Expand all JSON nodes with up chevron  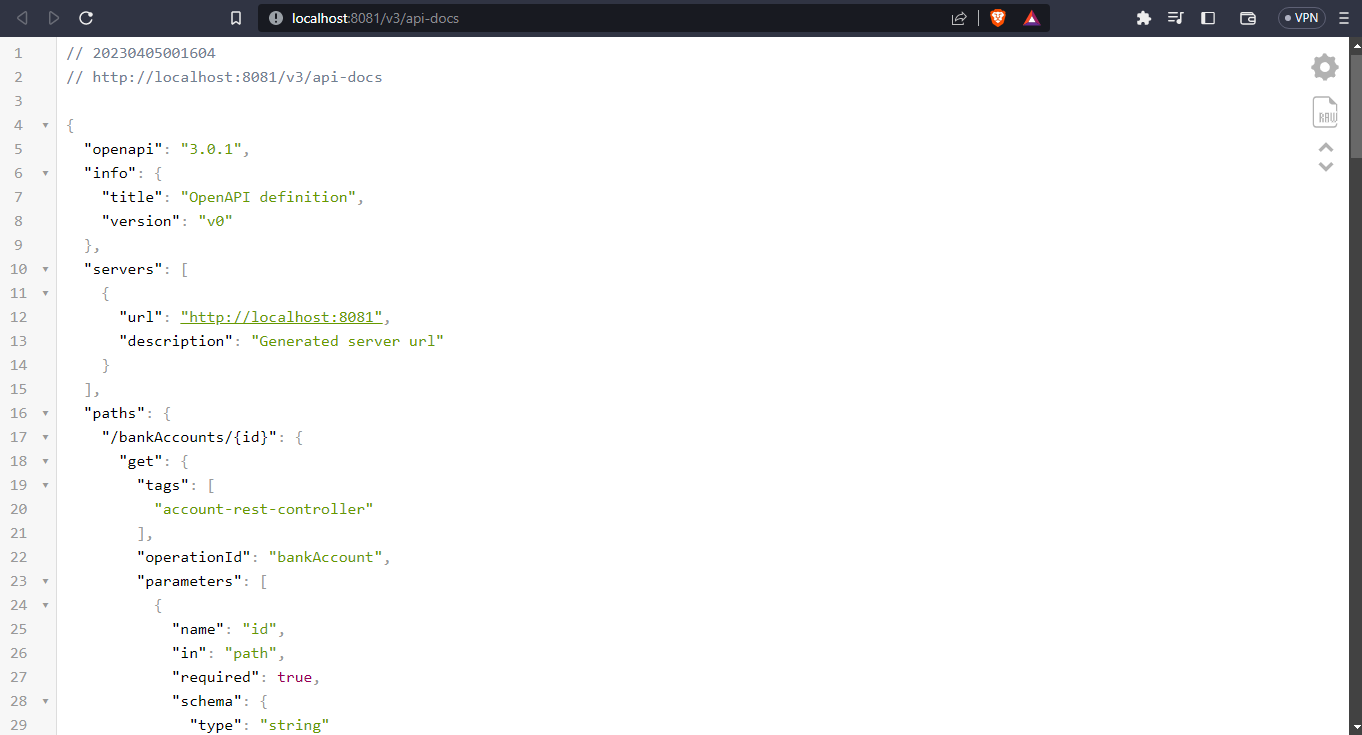tap(1326, 146)
